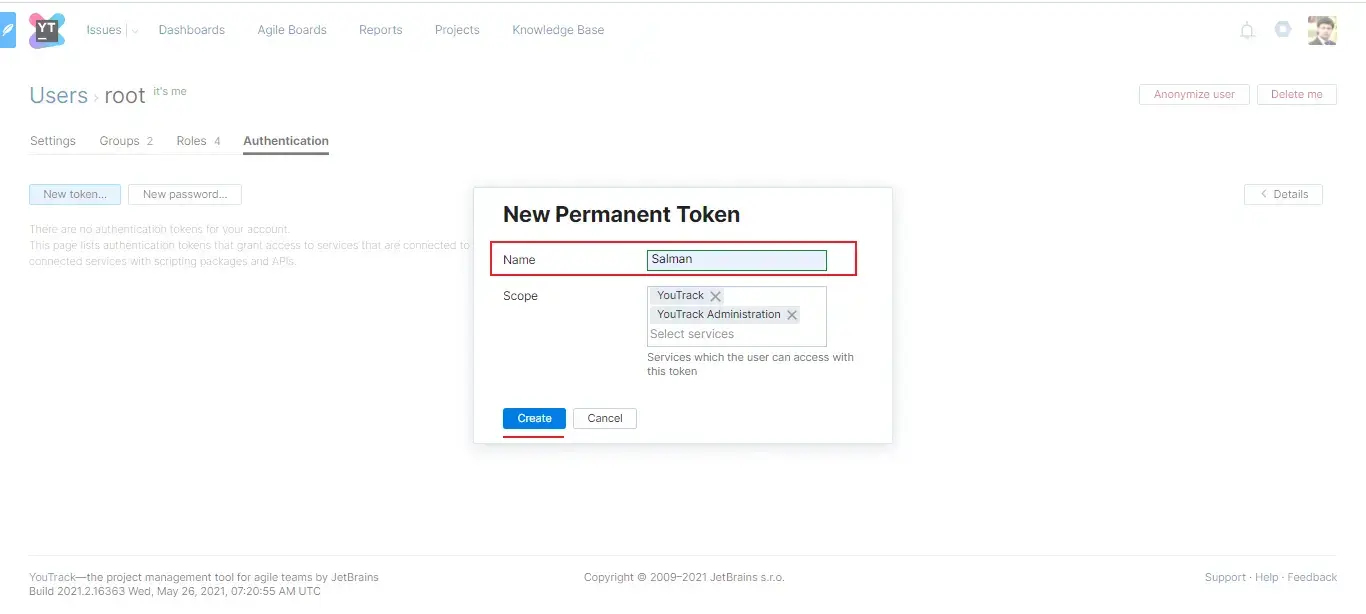Expand the Issues dropdown arrow

[136, 31]
